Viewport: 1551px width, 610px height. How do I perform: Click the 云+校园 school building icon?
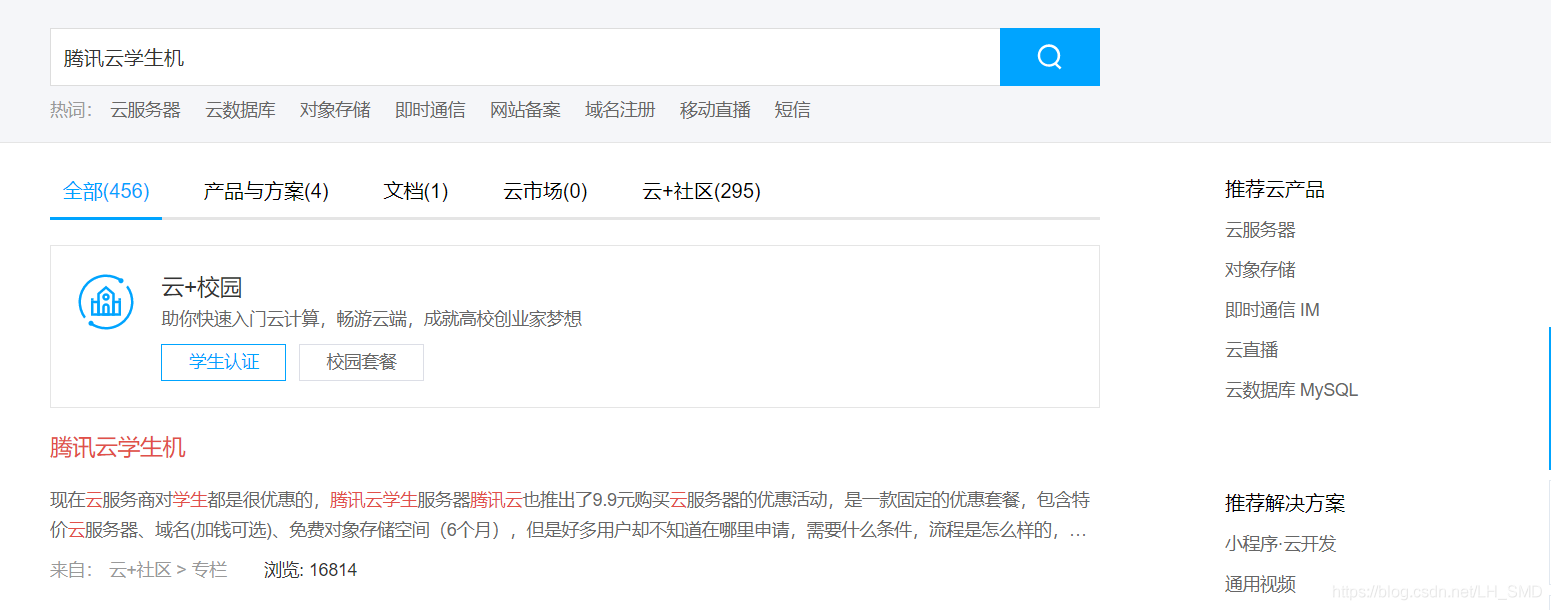tap(104, 301)
